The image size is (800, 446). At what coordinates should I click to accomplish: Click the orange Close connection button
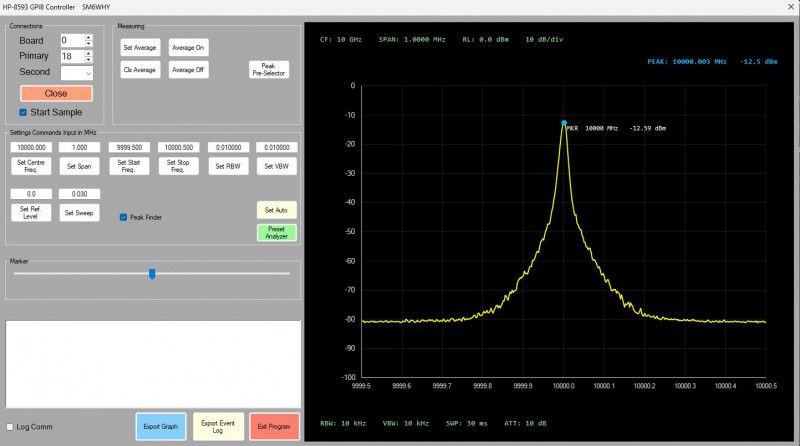[x=56, y=93]
